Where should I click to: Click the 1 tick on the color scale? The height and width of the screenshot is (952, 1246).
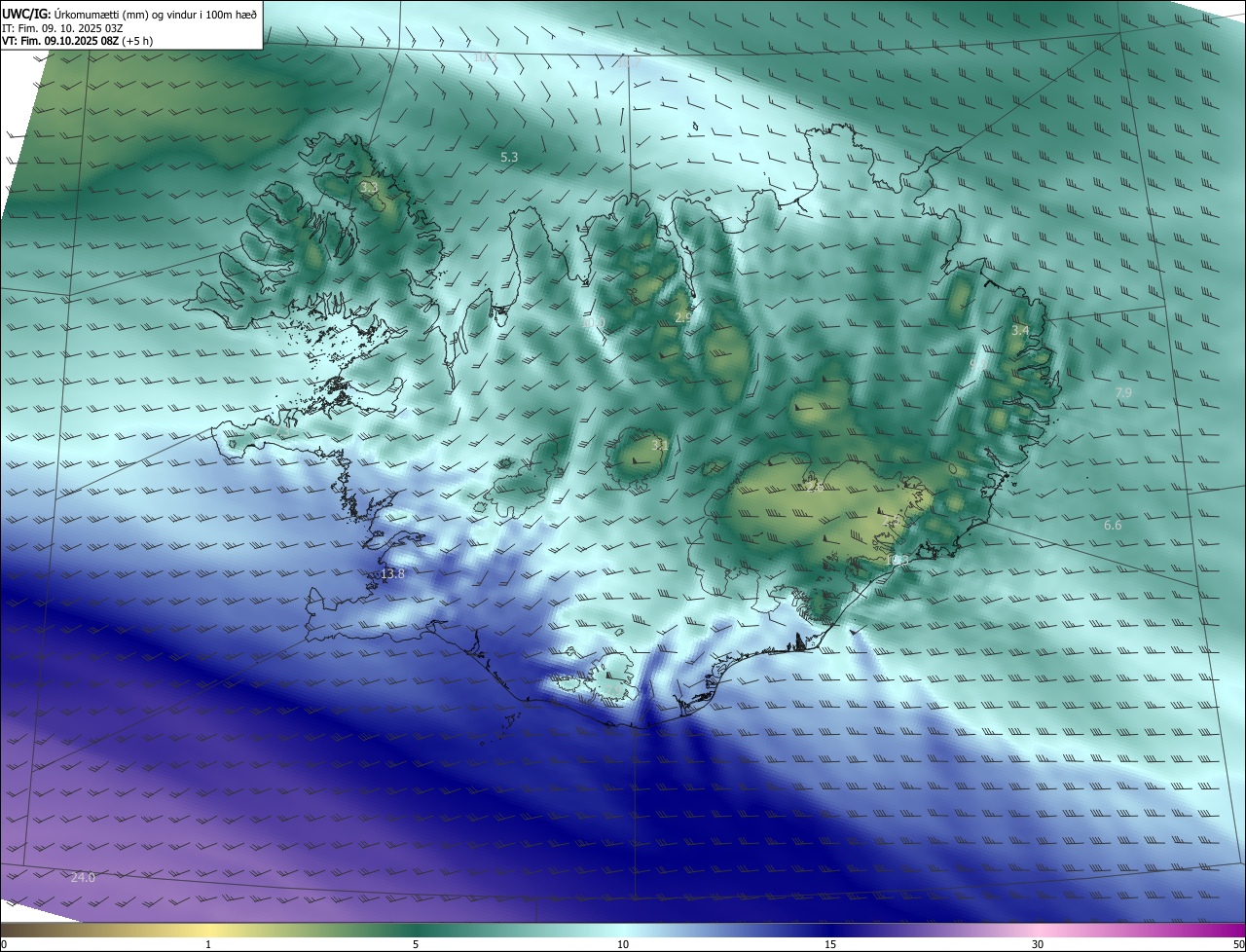208,944
